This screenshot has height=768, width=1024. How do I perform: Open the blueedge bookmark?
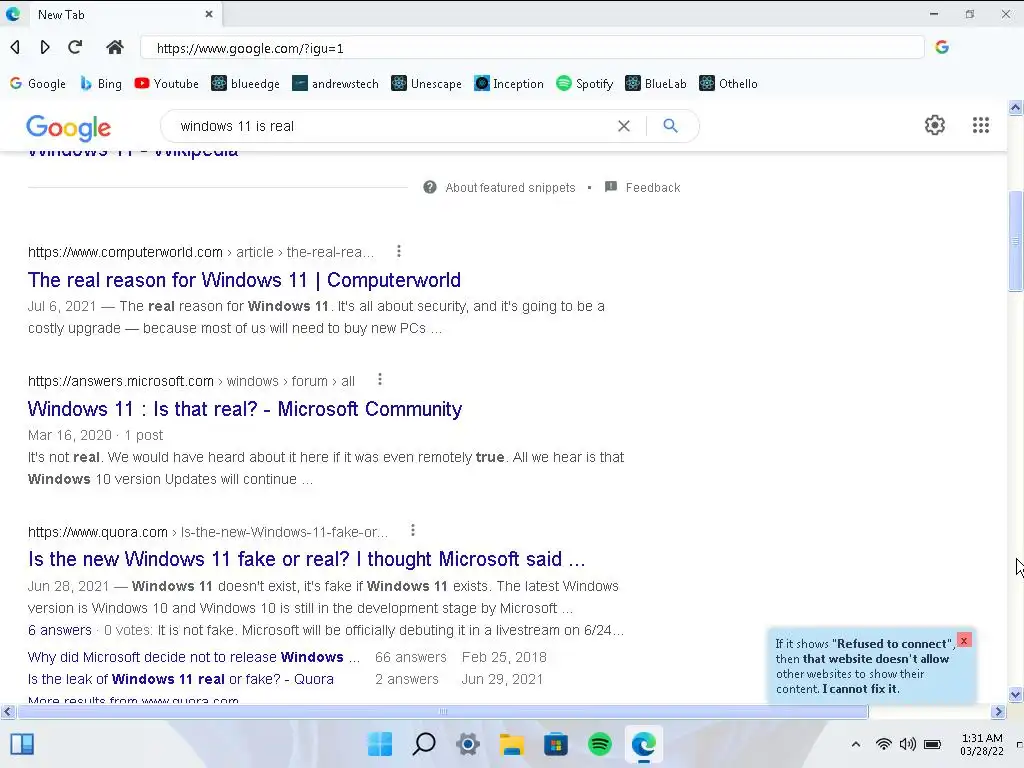pos(246,84)
